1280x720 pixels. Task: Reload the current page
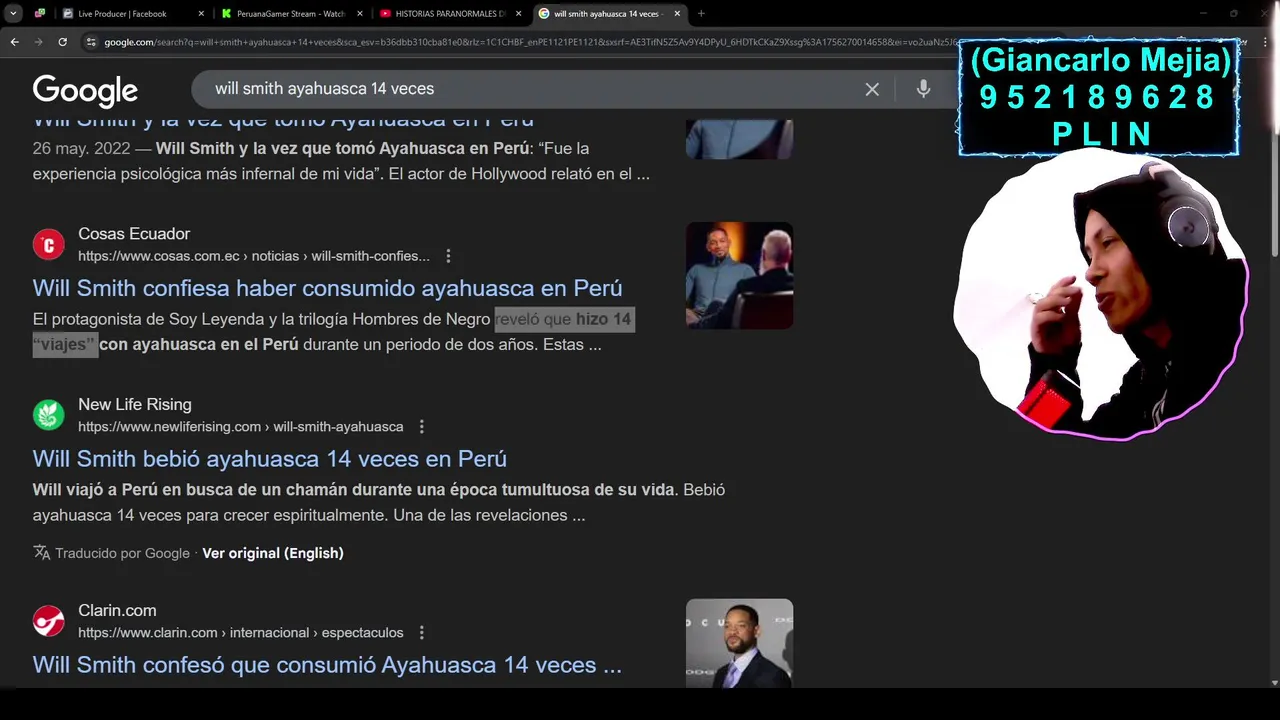[x=62, y=42]
